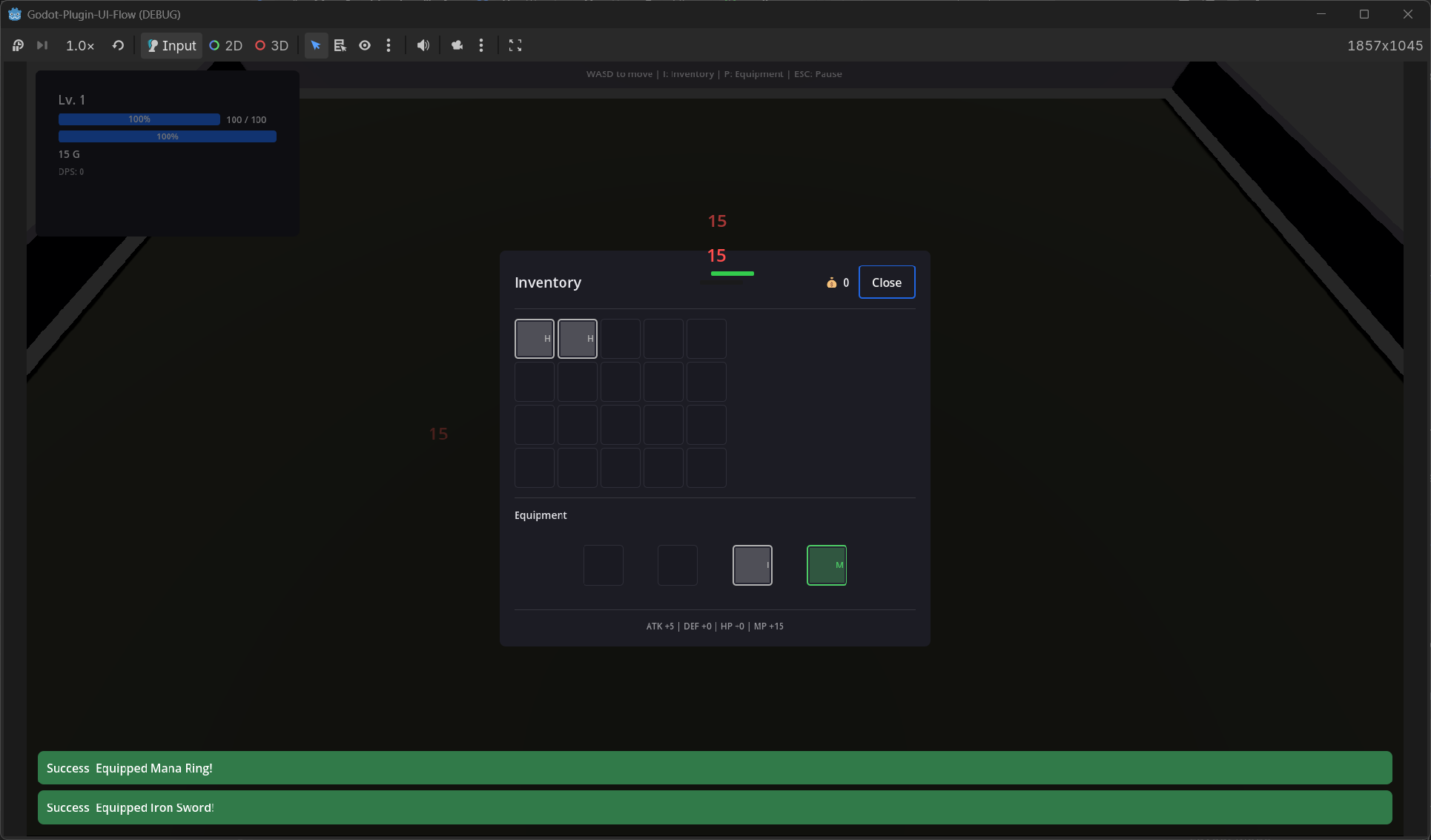Switch node selection to 2D
This screenshot has width=1431, height=840.
pyautogui.click(x=226, y=45)
